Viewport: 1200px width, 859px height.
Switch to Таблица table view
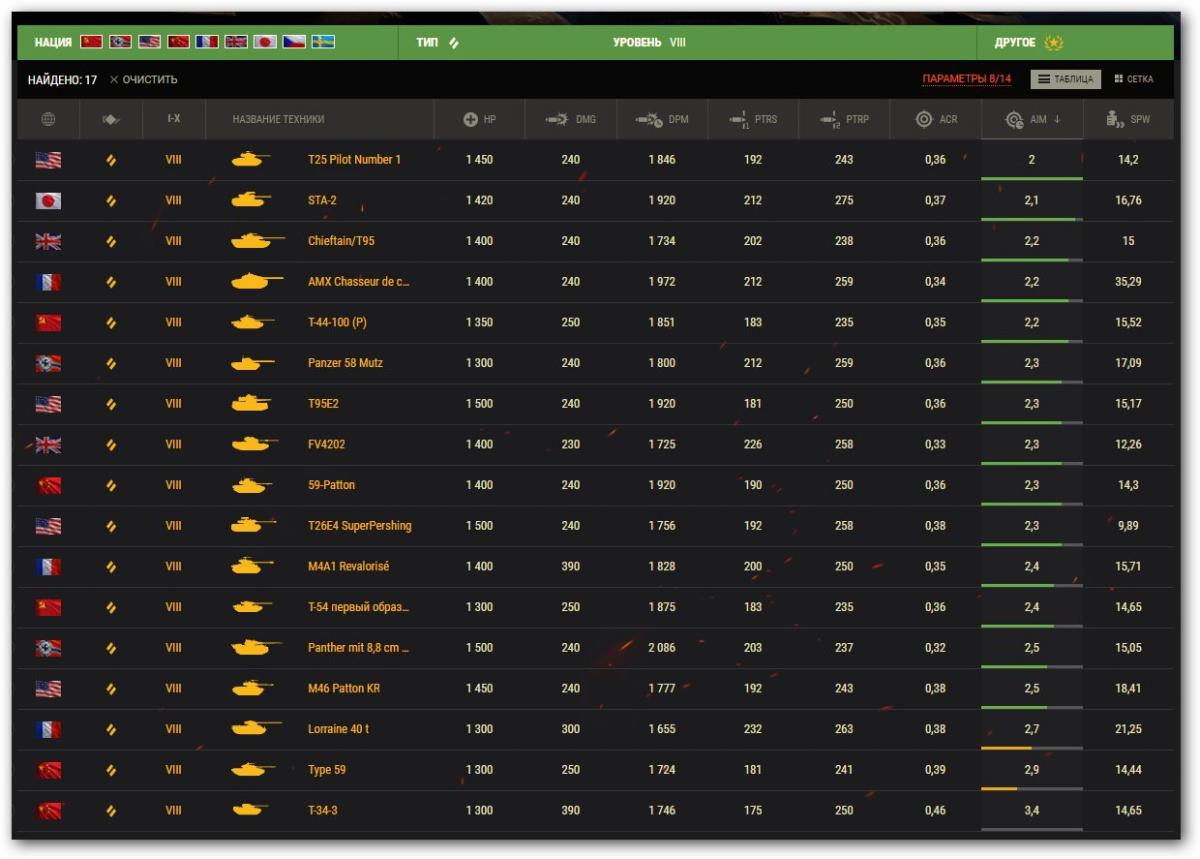pyautogui.click(x=1065, y=79)
